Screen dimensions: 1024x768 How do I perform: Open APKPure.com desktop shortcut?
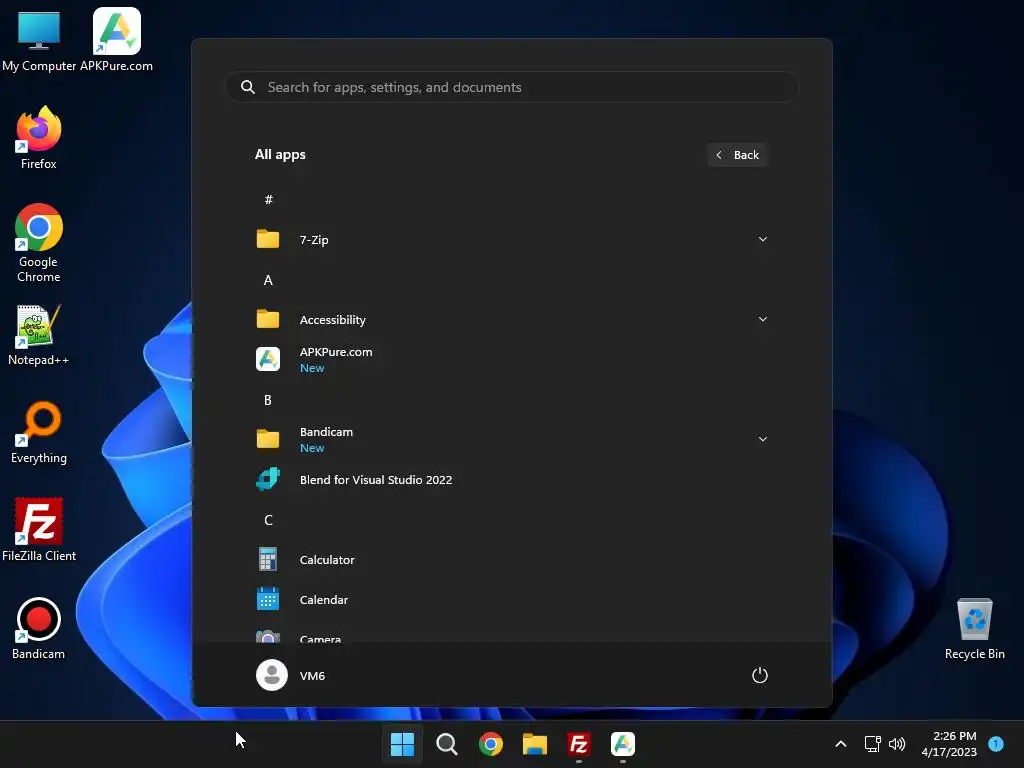click(116, 40)
